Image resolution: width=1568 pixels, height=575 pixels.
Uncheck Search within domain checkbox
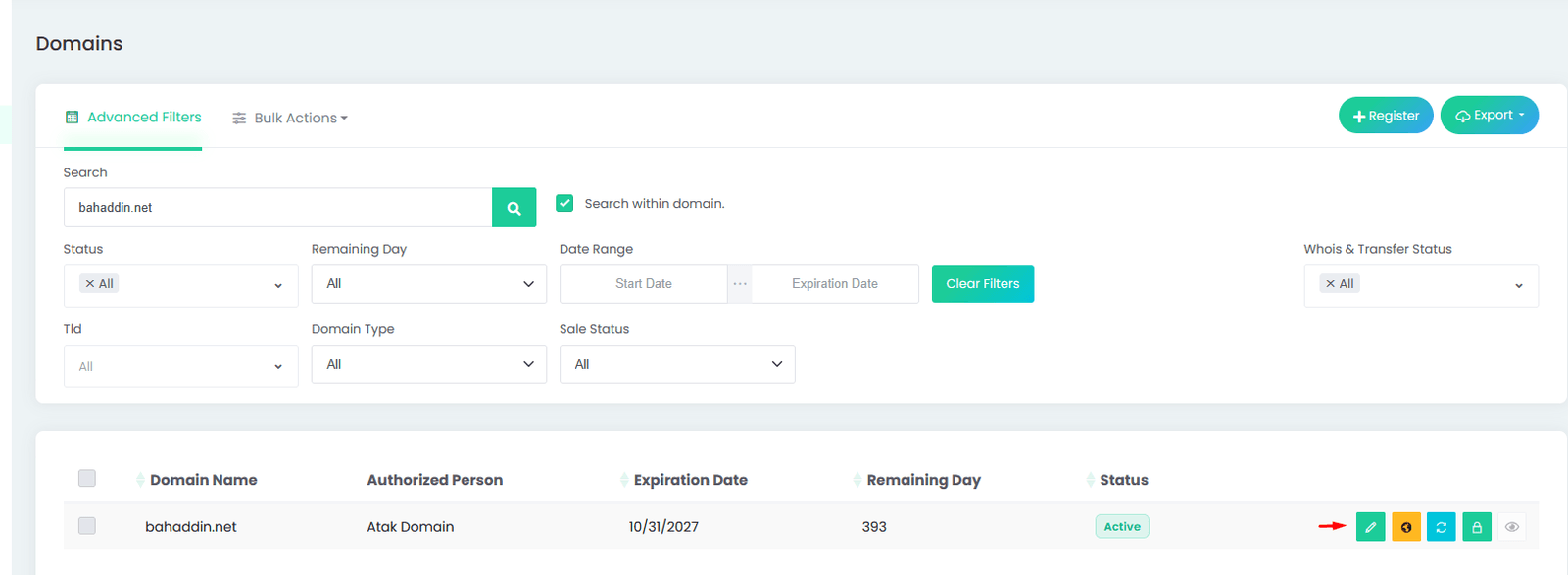[564, 203]
